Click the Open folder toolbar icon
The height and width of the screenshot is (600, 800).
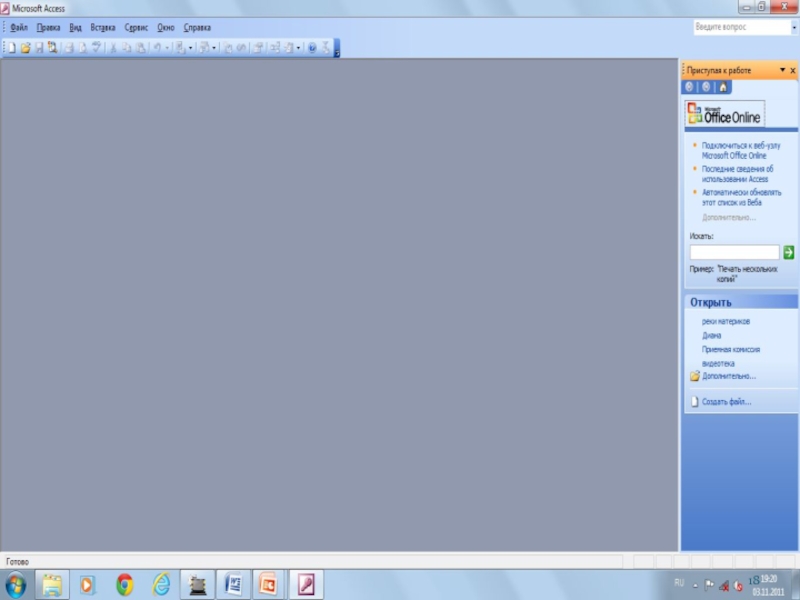[26, 47]
